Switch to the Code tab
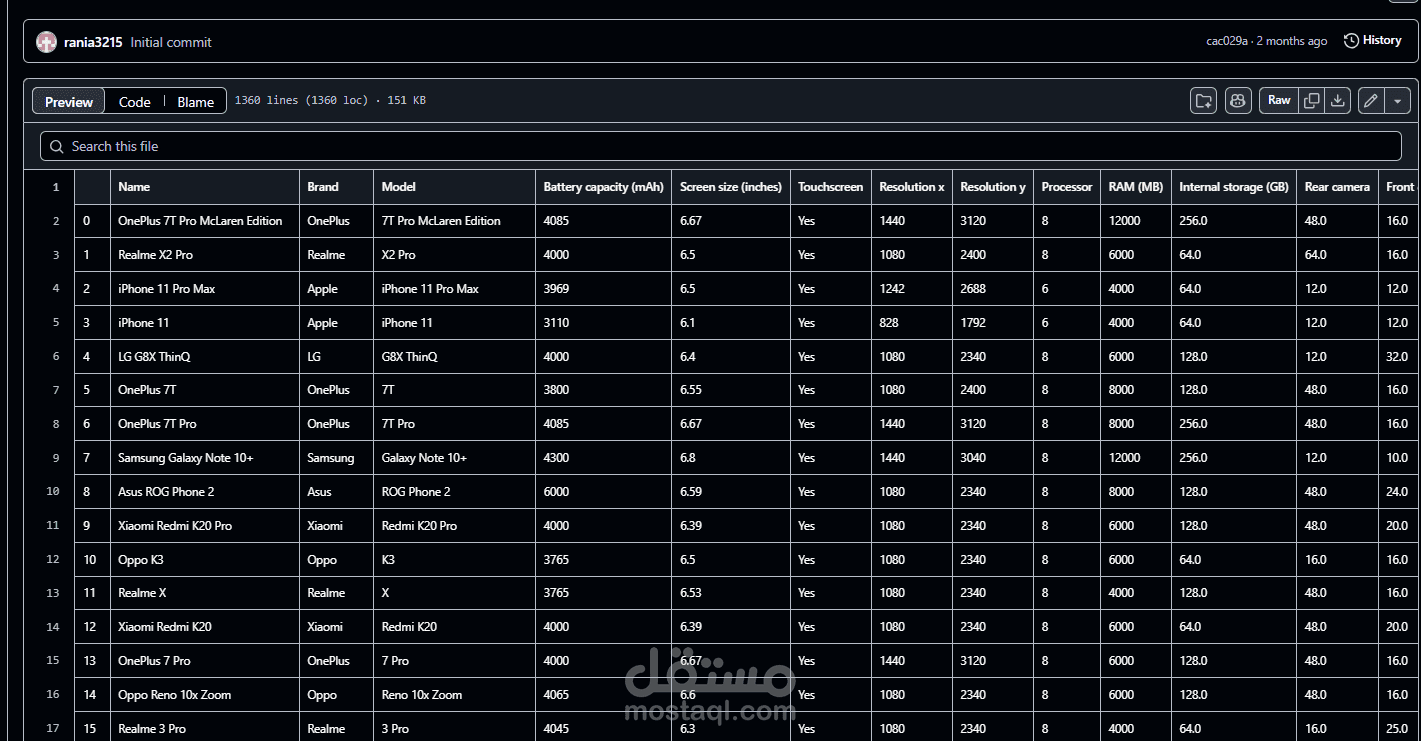This screenshot has height=741, width=1421. point(135,102)
